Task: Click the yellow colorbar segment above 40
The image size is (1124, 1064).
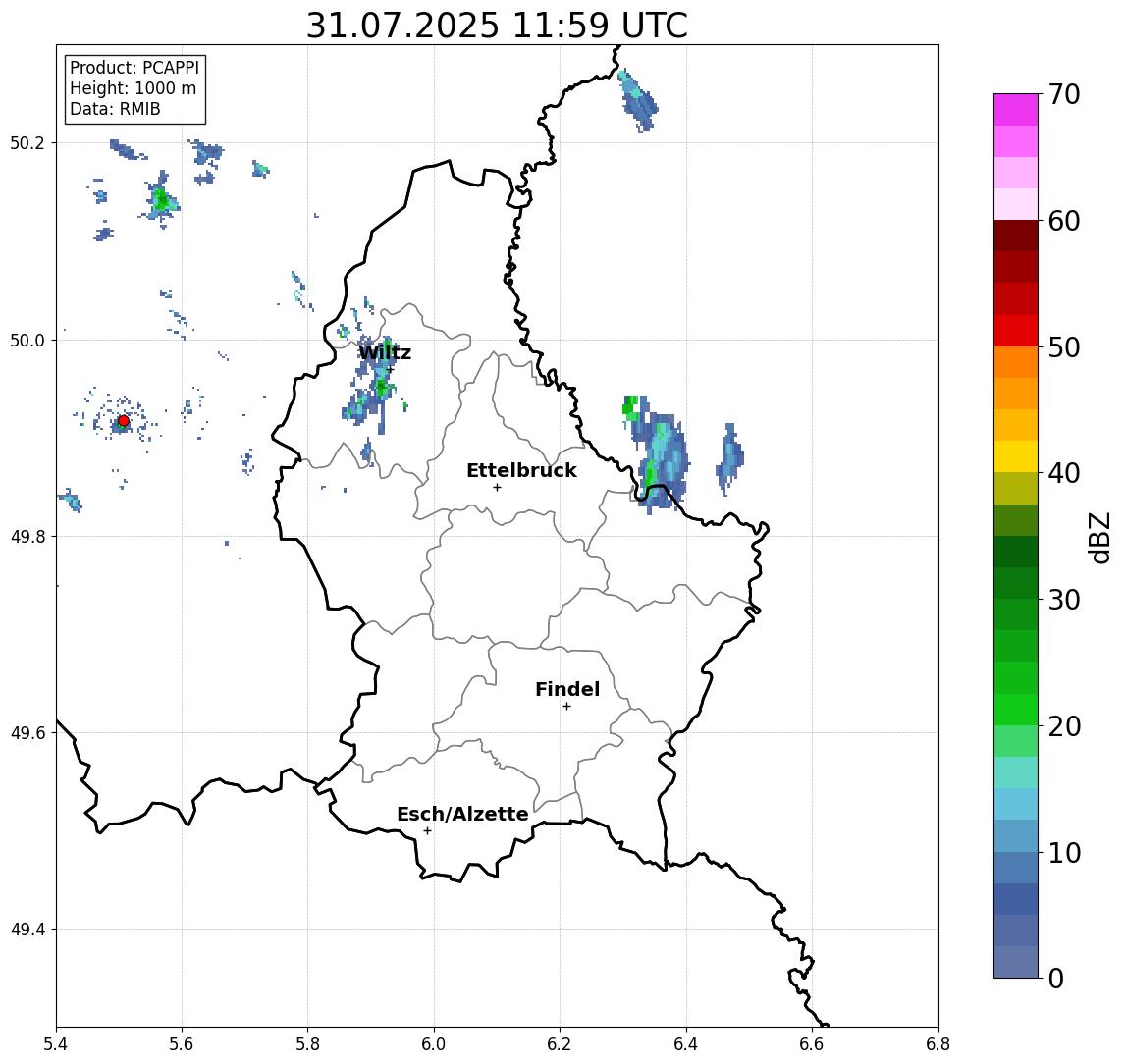Action: (x=1016, y=456)
